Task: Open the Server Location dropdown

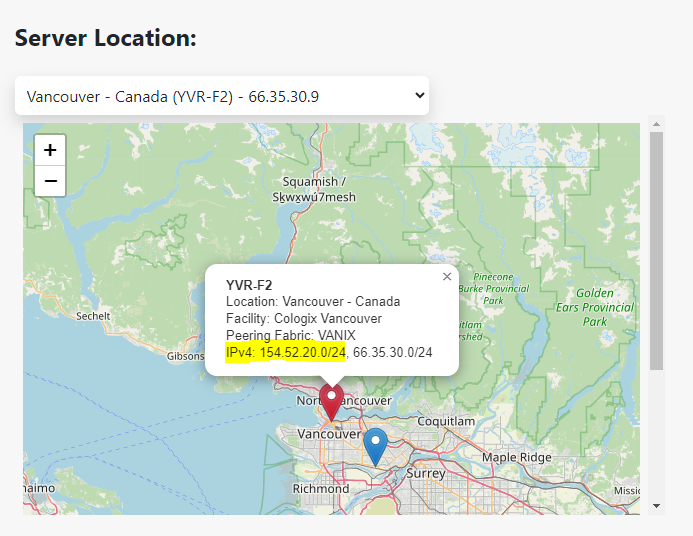Action: coord(221,96)
